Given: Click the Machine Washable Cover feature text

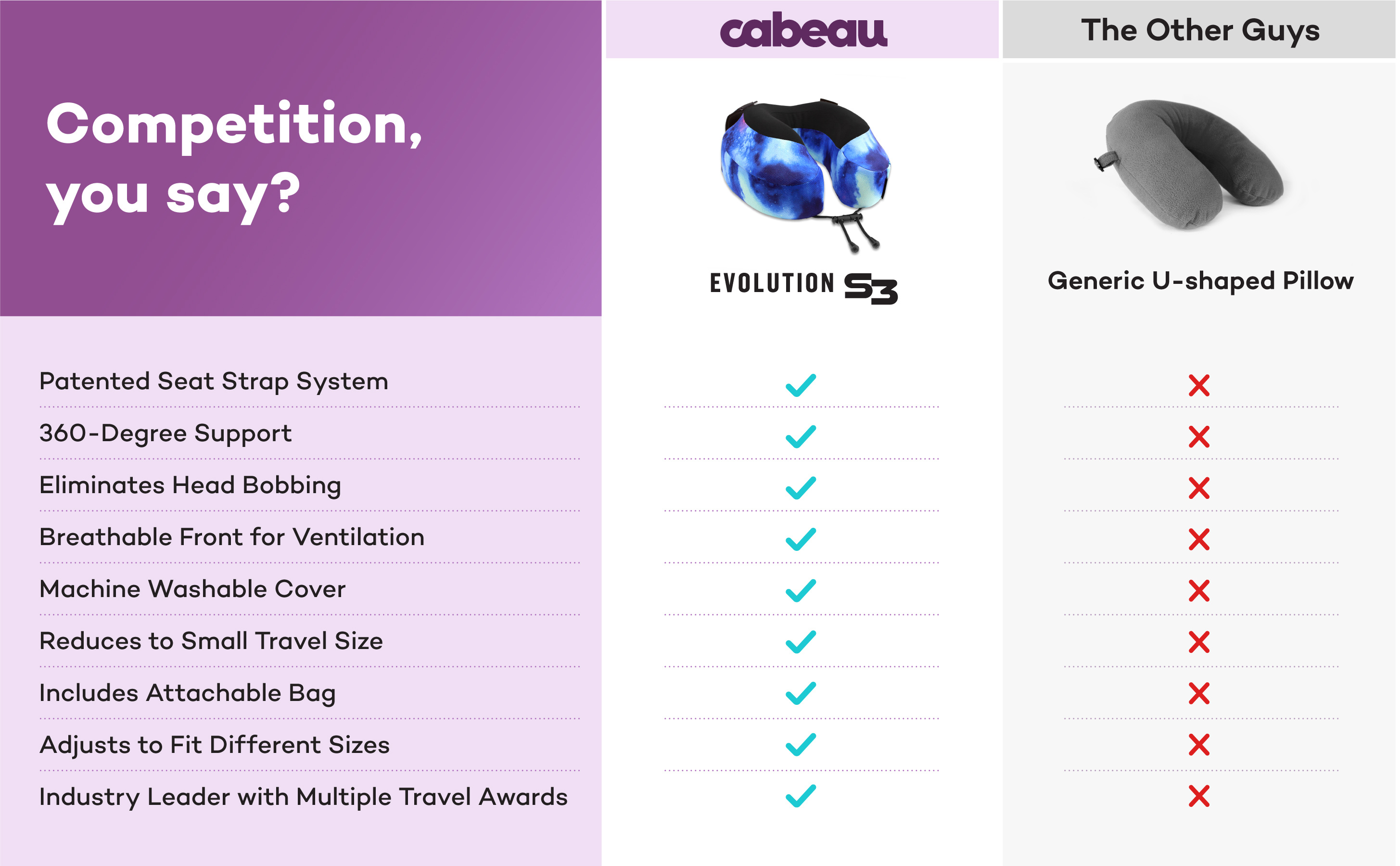Looking at the screenshot, I should point(192,589).
